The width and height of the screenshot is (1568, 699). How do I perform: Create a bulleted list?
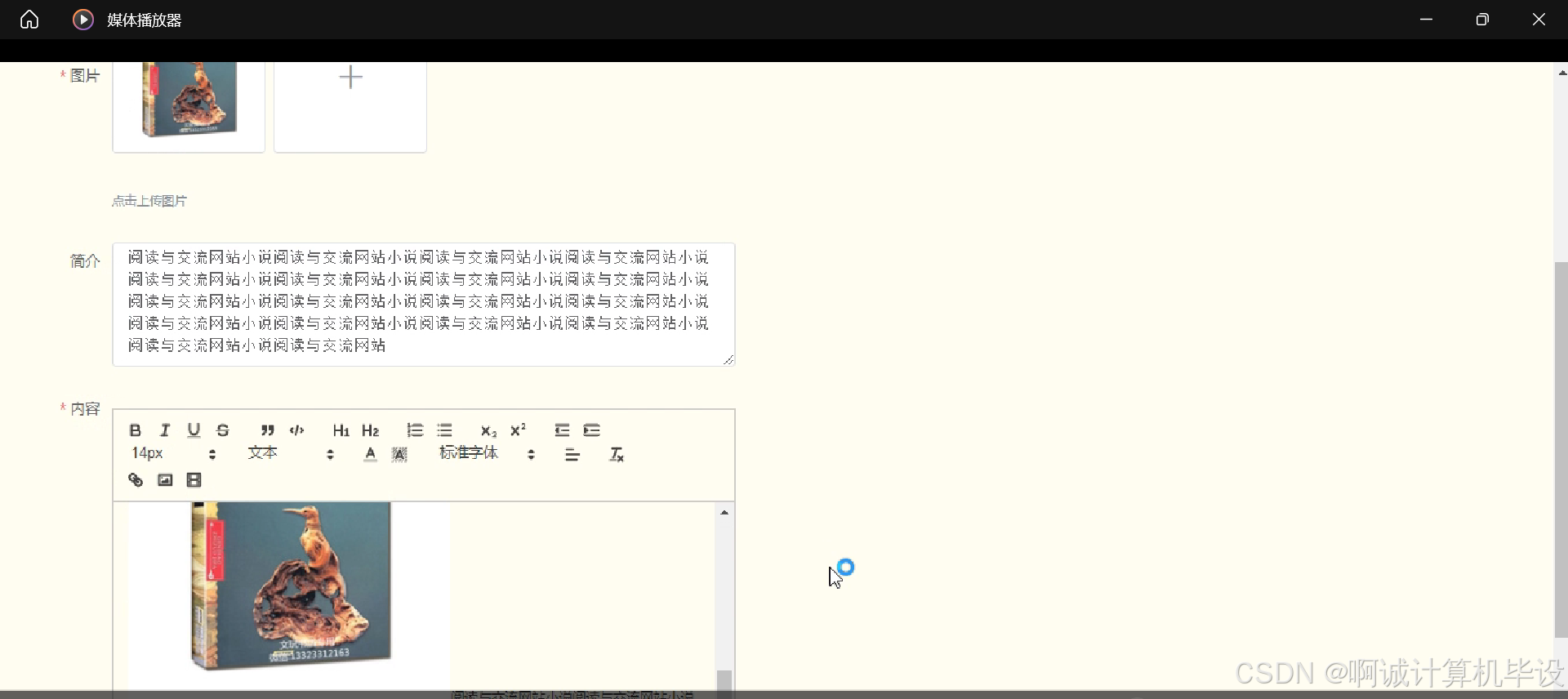point(444,430)
